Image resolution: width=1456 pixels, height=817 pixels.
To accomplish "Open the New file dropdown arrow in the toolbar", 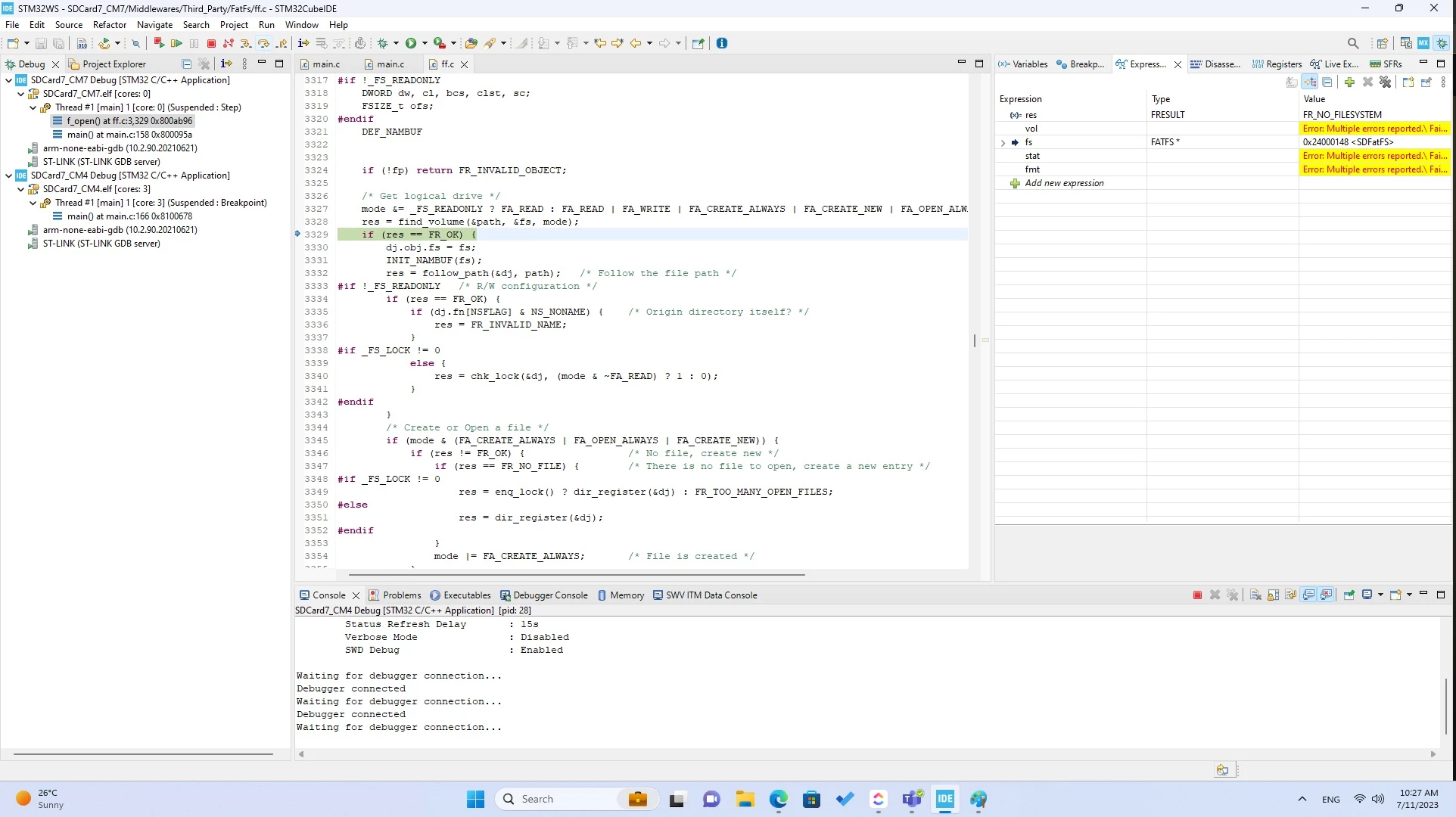I will (27, 43).
